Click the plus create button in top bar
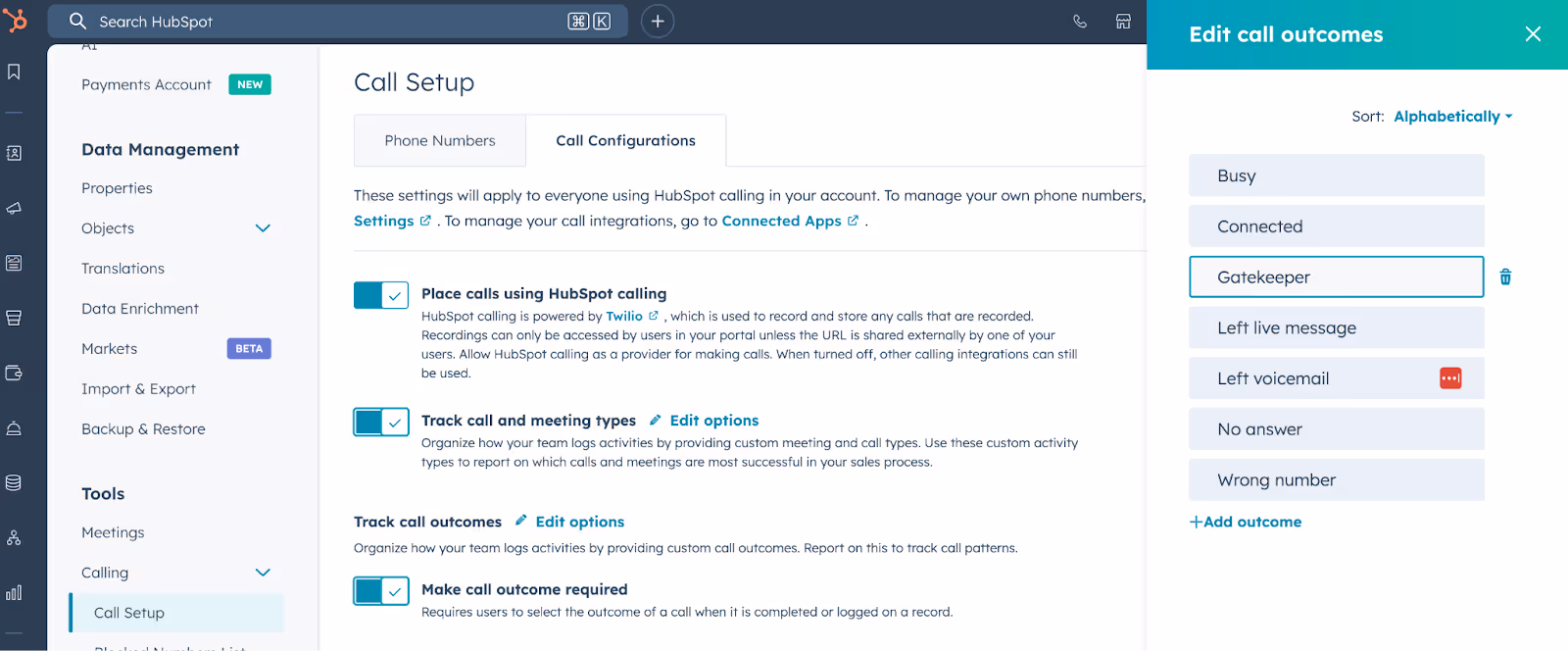The height and width of the screenshot is (651, 1568). pos(658,21)
